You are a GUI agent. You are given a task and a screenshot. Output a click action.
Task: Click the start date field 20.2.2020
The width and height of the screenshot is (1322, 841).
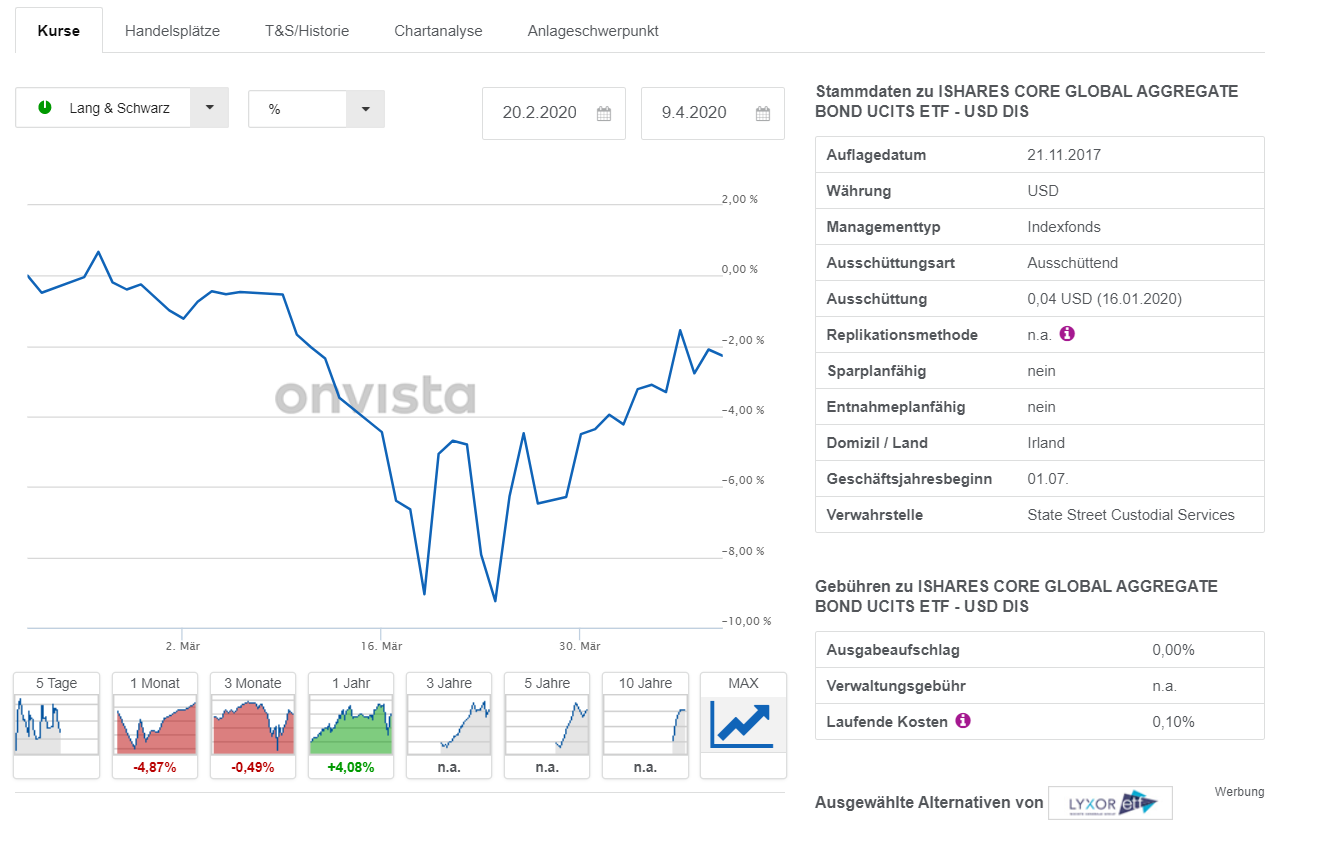point(540,113)
